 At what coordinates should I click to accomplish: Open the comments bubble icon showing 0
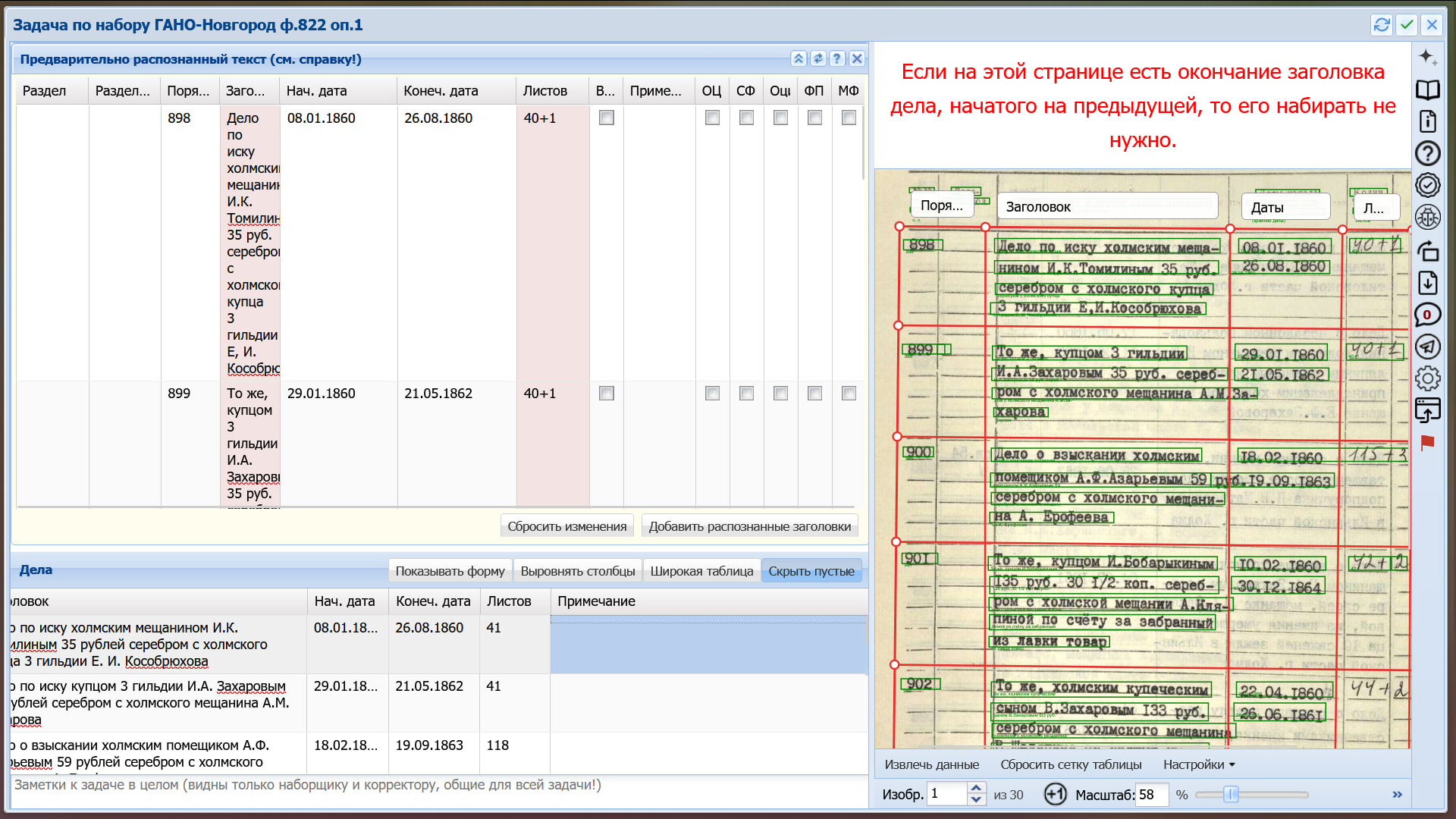[x=1427, y=315]
